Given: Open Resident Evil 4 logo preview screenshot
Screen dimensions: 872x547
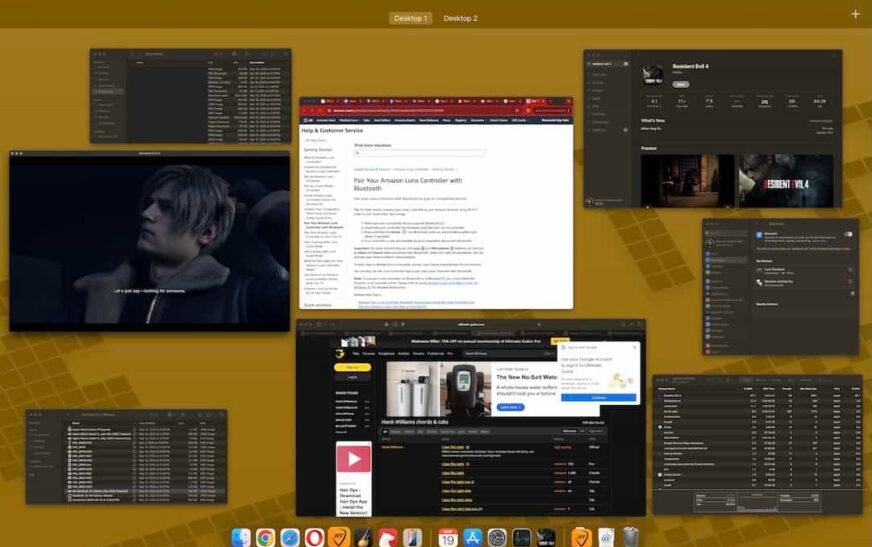Looking at the screenshot, I should [x=786, y=181].
